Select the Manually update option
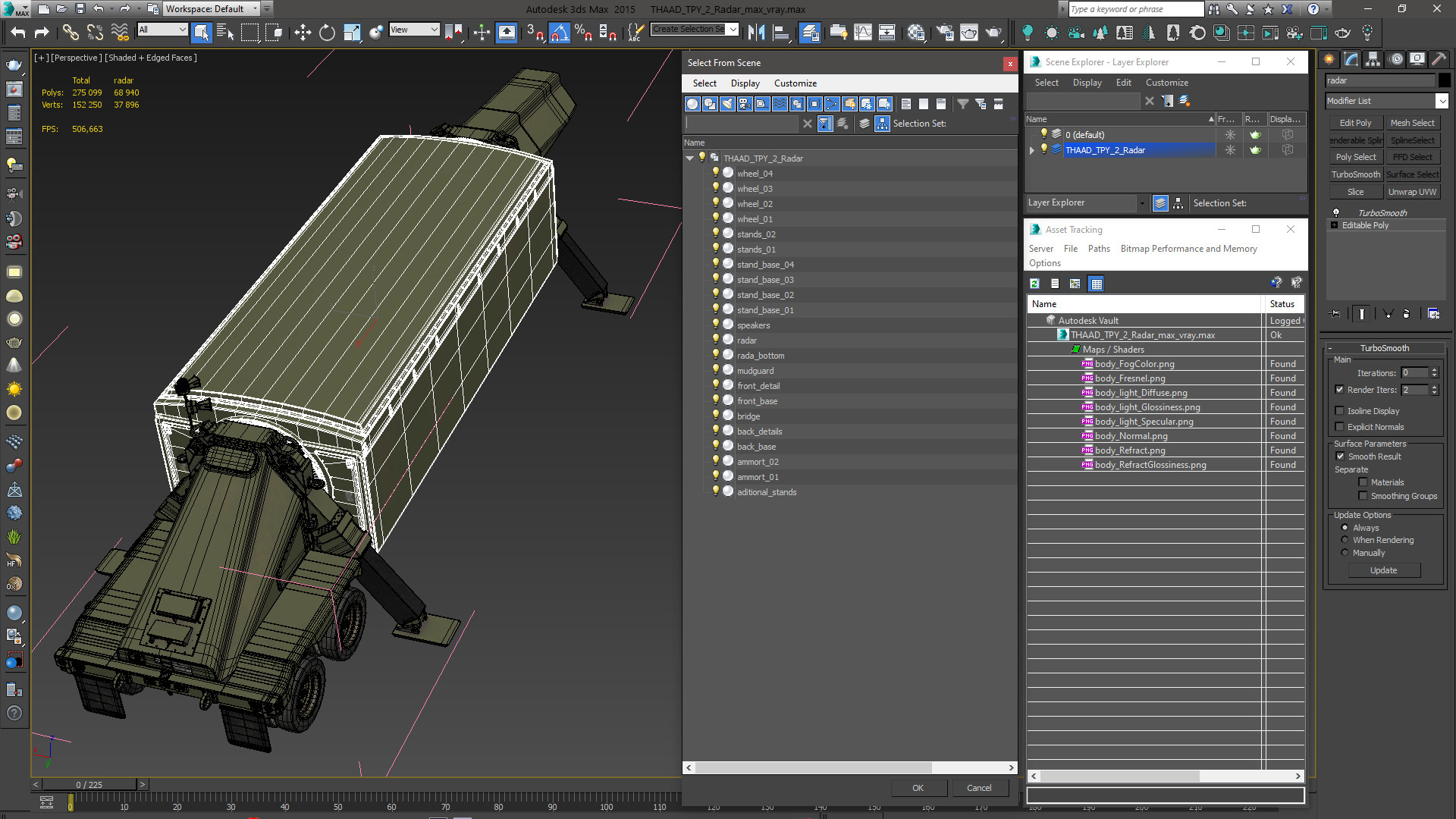 pyautogui.click(x=1345, y=553)
